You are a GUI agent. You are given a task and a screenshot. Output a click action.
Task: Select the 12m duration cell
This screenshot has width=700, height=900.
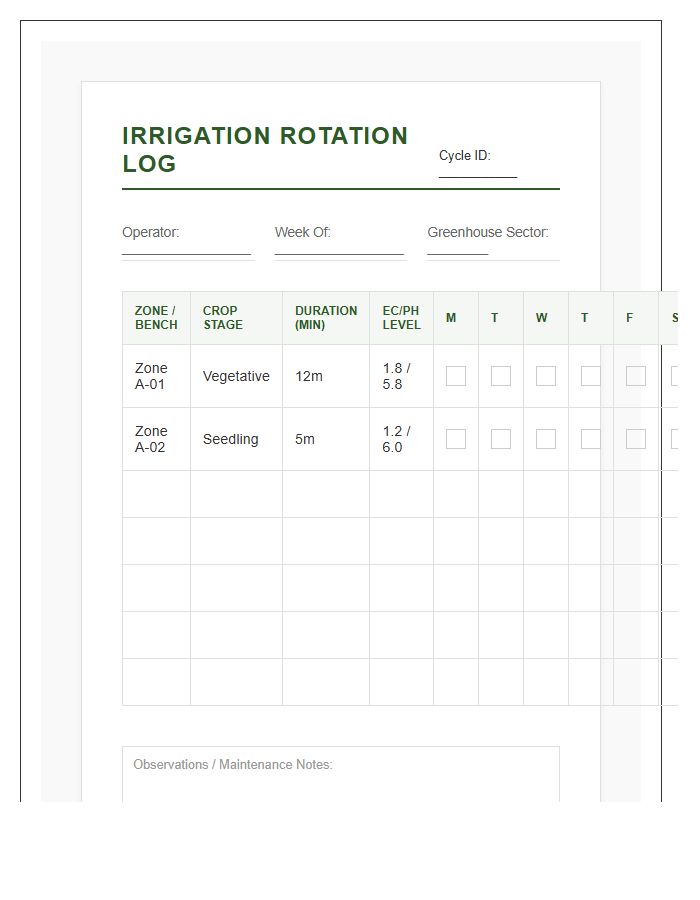(326, 376)
